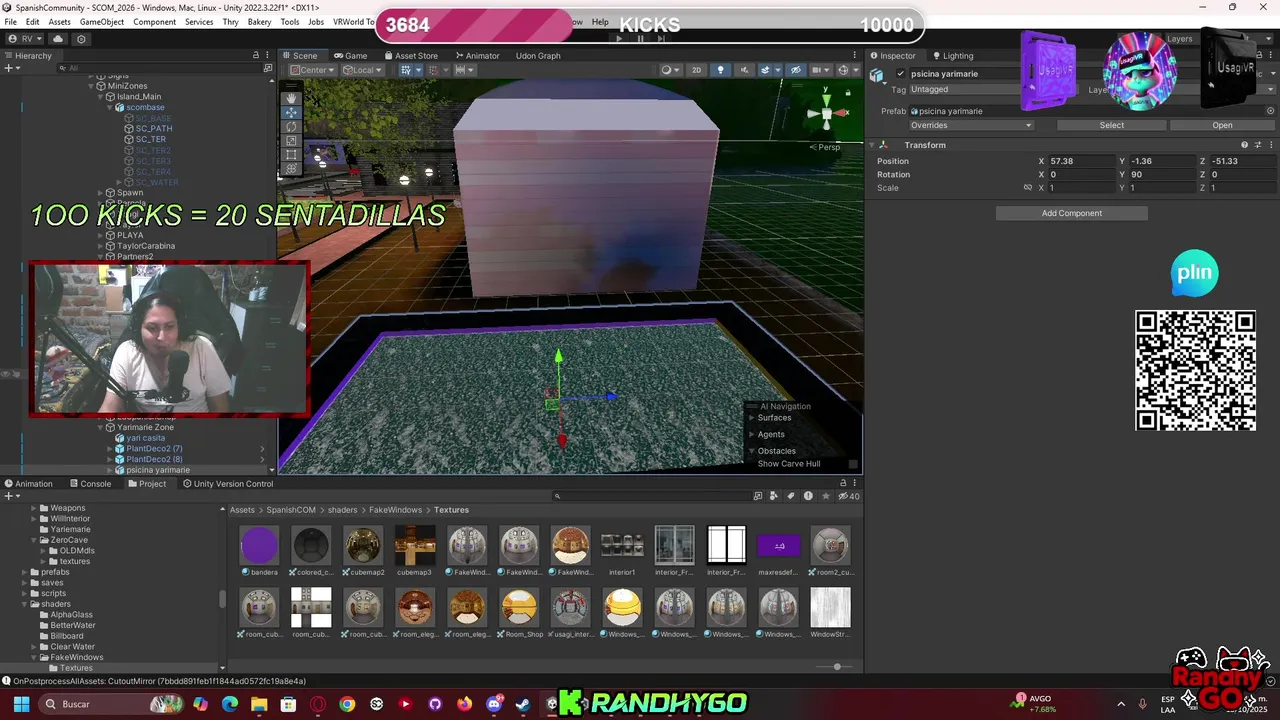The image size is (1280, 720).
Task: Click the Hierarchy panel lock icon
Action: coord(255,56)
